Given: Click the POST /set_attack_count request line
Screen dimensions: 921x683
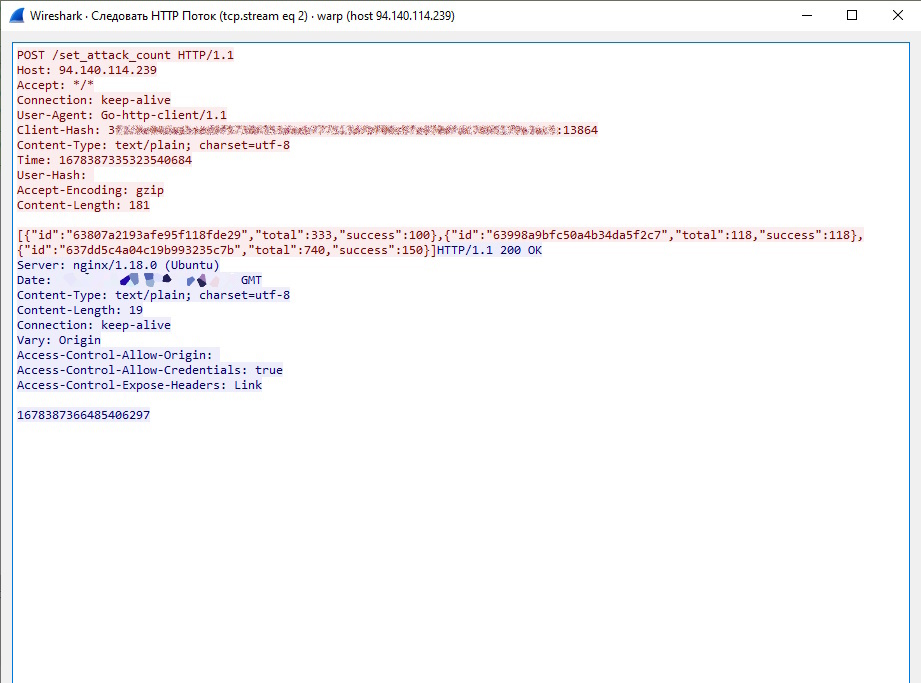Looking at the screenshot, I should [x=125, y=55].
